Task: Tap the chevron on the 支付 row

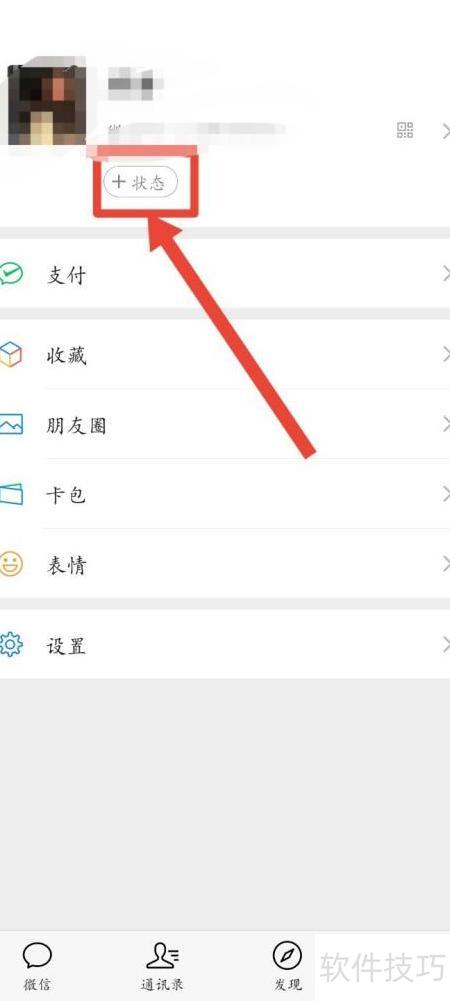Action: tap(446, 275)
